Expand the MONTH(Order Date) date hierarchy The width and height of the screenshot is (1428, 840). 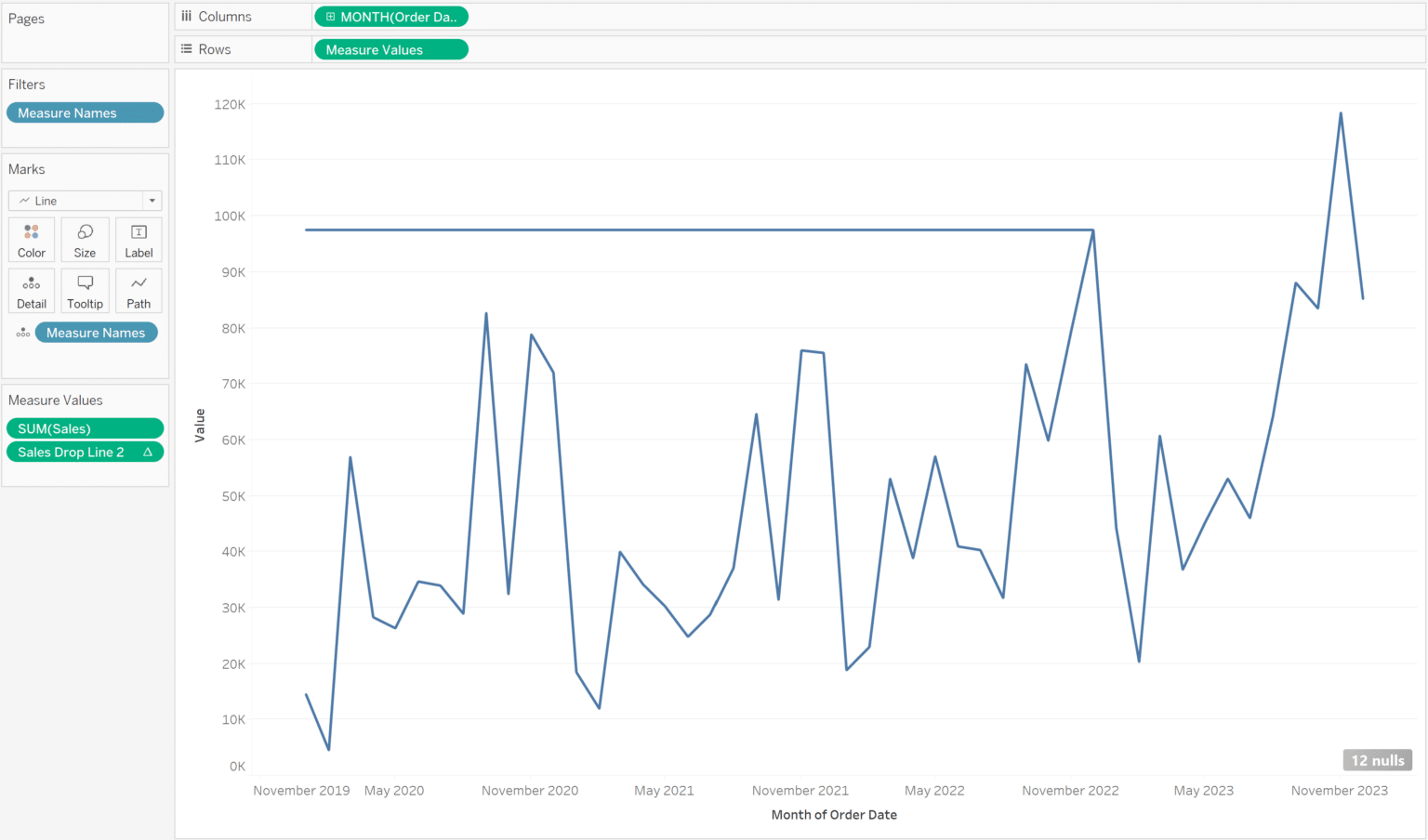point(332,16)
